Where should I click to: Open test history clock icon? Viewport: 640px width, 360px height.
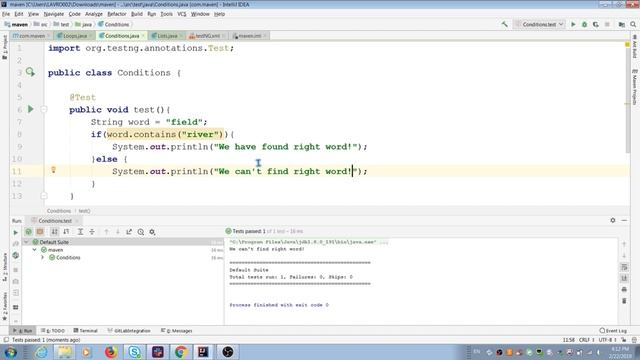point(141,232)
